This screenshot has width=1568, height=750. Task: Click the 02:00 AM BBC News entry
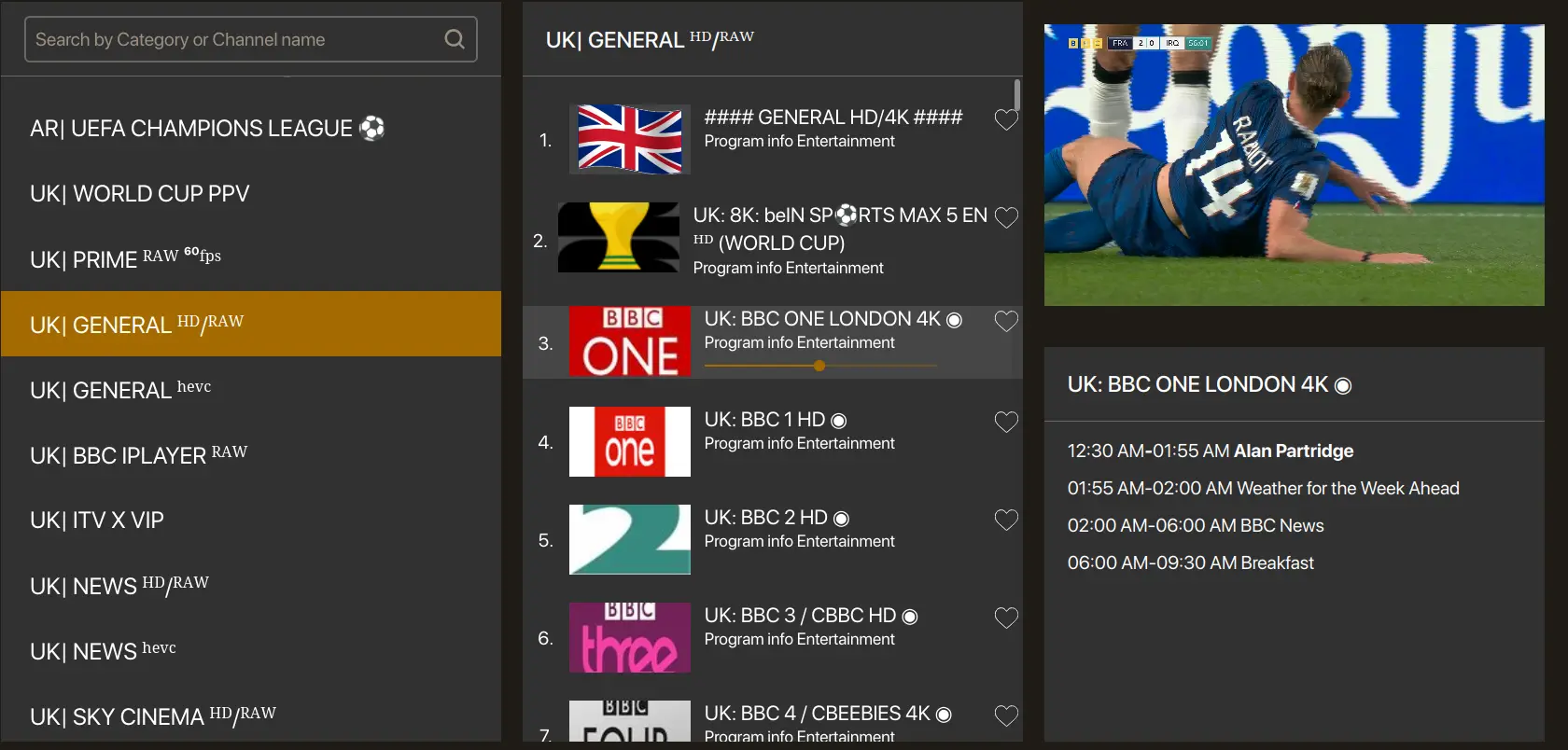point(1196,525)
